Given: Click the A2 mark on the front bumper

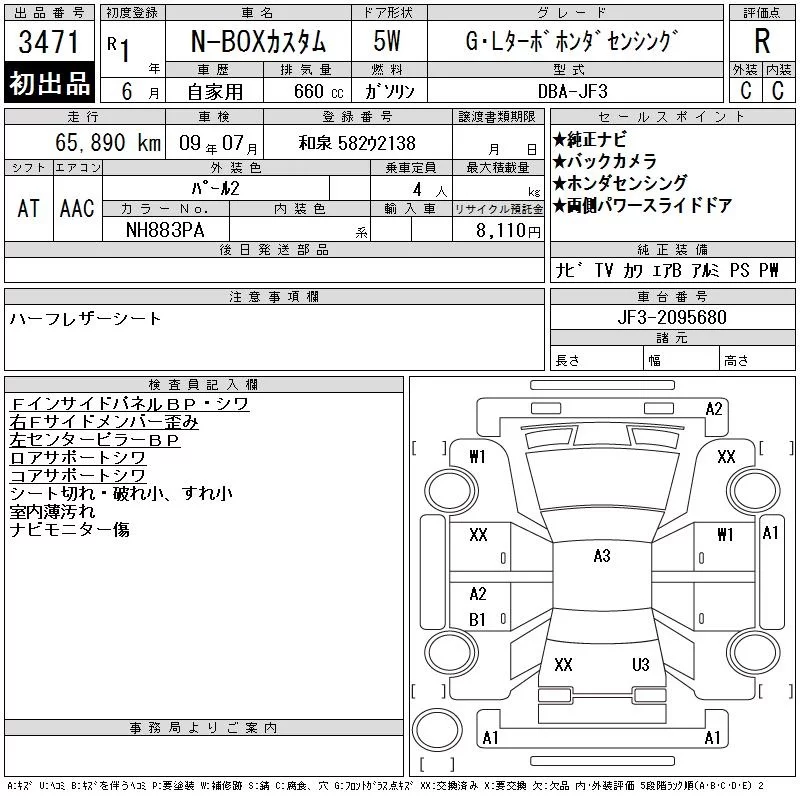Looking at the screenshot, I should (713, 409).
